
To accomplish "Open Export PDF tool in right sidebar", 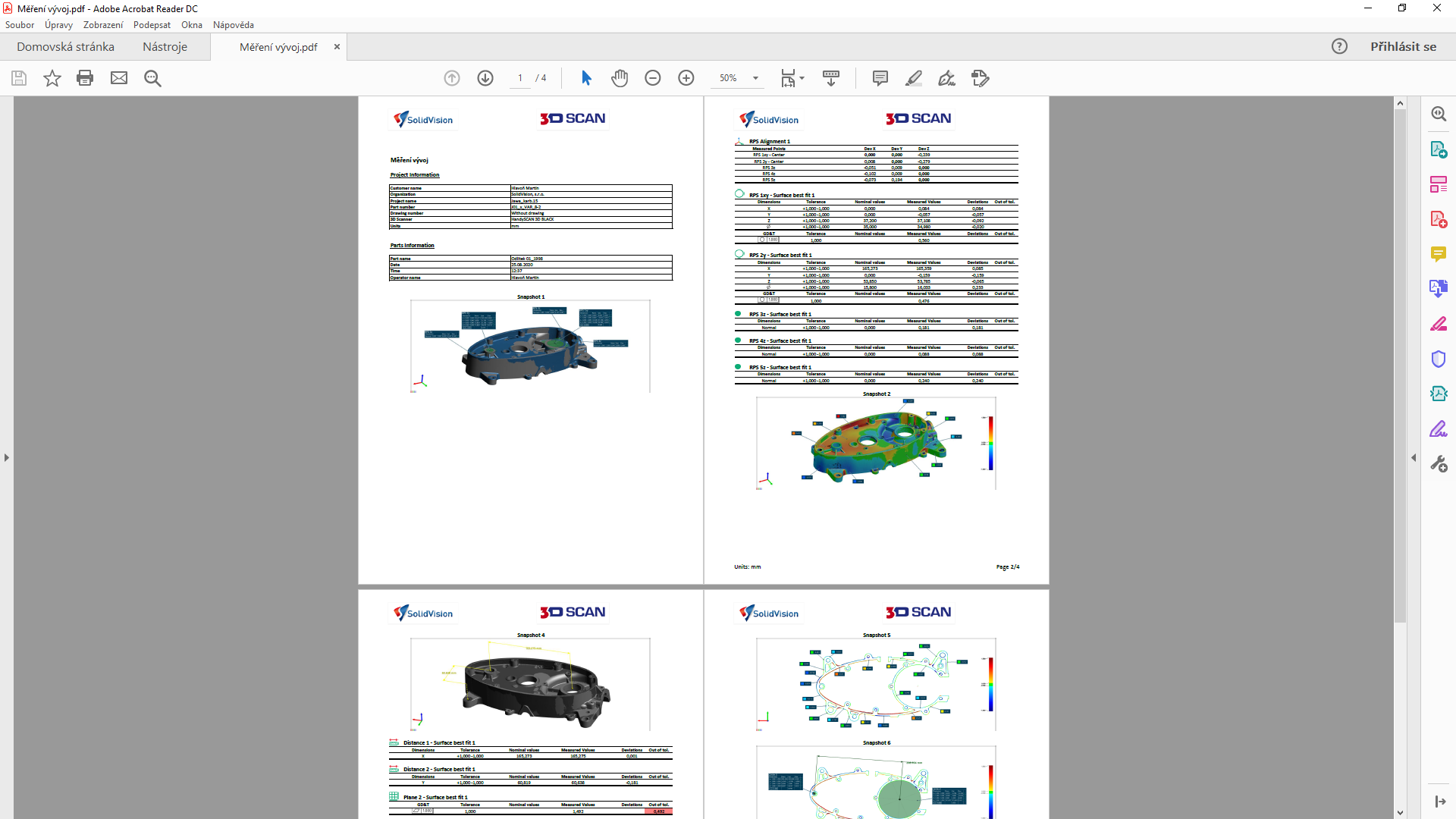I will [1439, 149].
